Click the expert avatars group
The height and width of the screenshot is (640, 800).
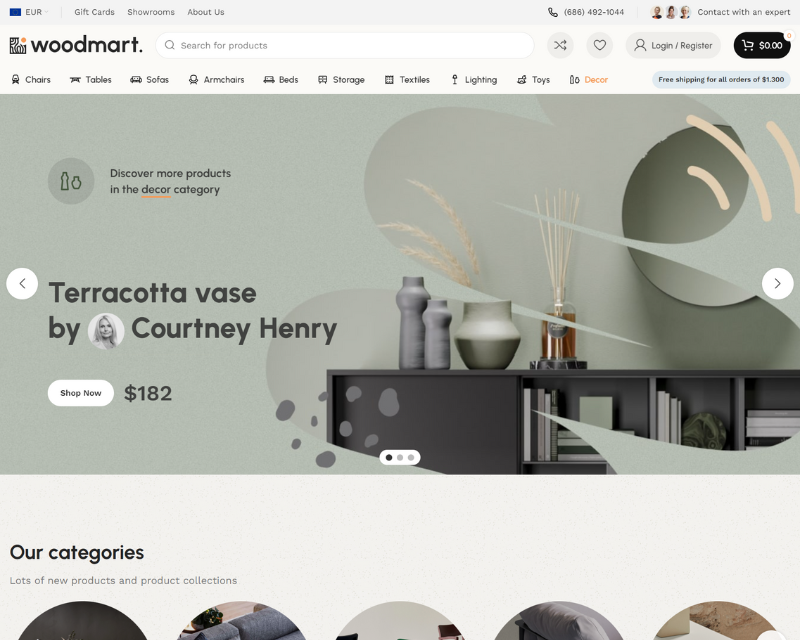click(670, 12)
